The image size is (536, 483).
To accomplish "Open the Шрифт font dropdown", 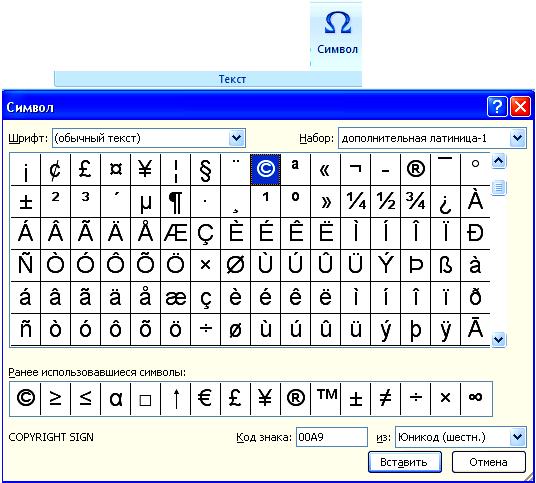I will pyautogui.click(x=237, y=138).
